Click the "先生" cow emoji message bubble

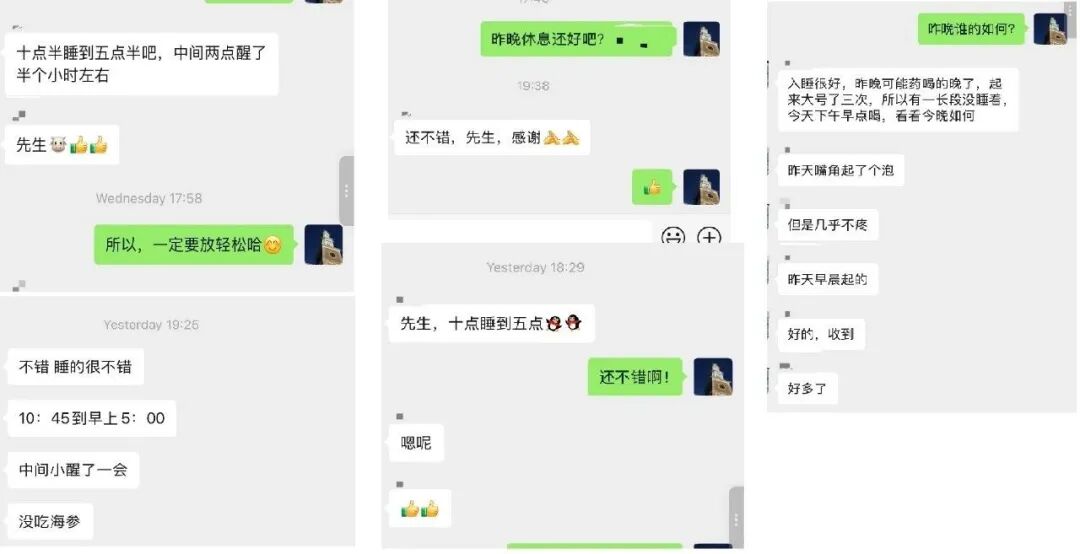tap(62, 145)
